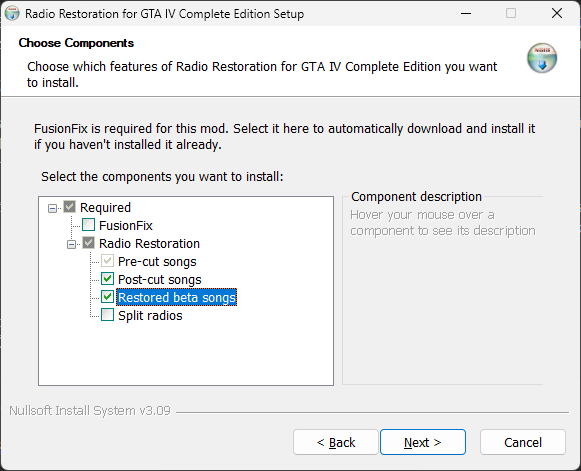
Task: Toggle the Radio Restoration group checkbox
Action: [x=89, y=243]
